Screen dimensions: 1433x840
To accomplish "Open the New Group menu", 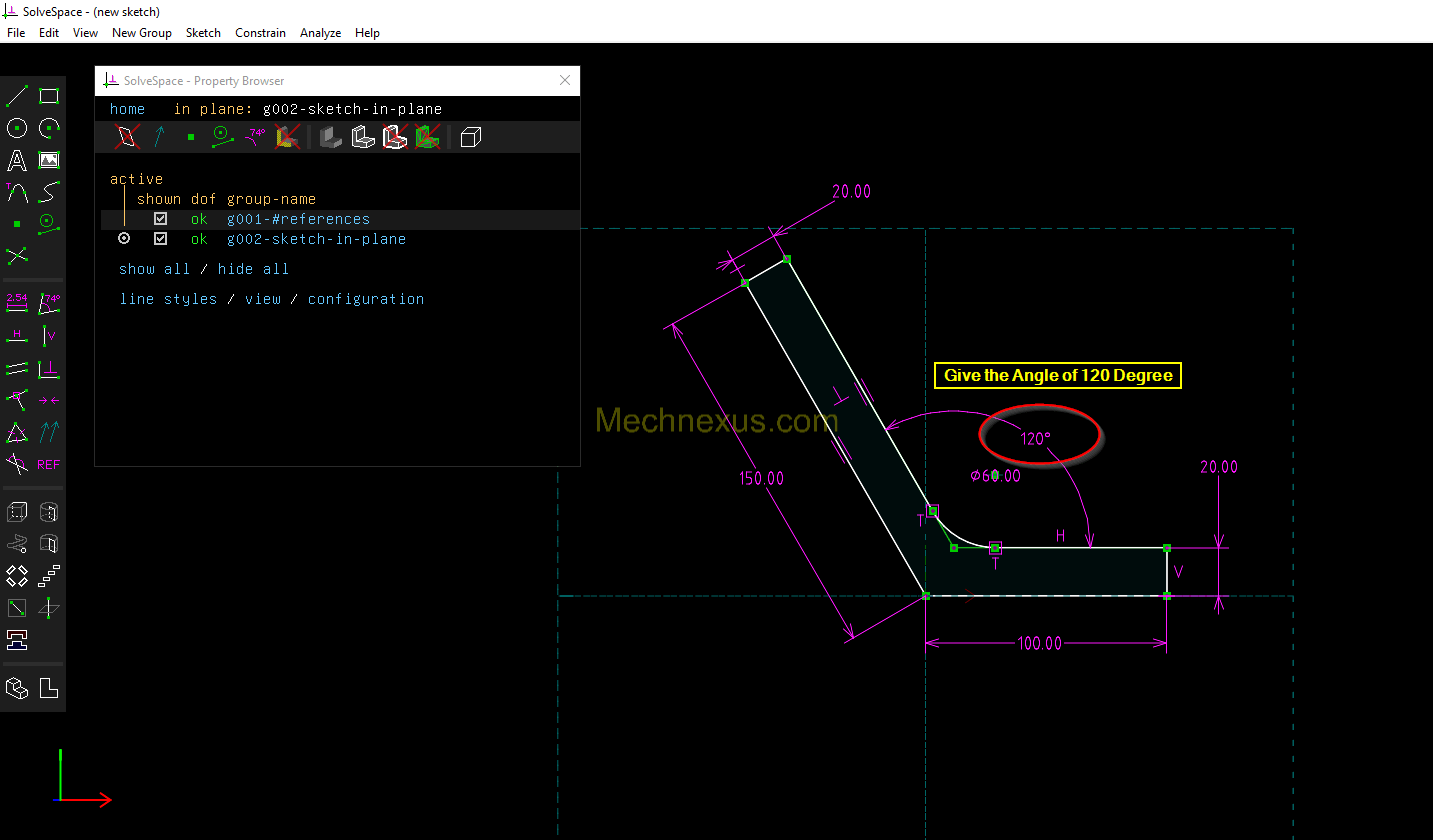I will point(141,33).
